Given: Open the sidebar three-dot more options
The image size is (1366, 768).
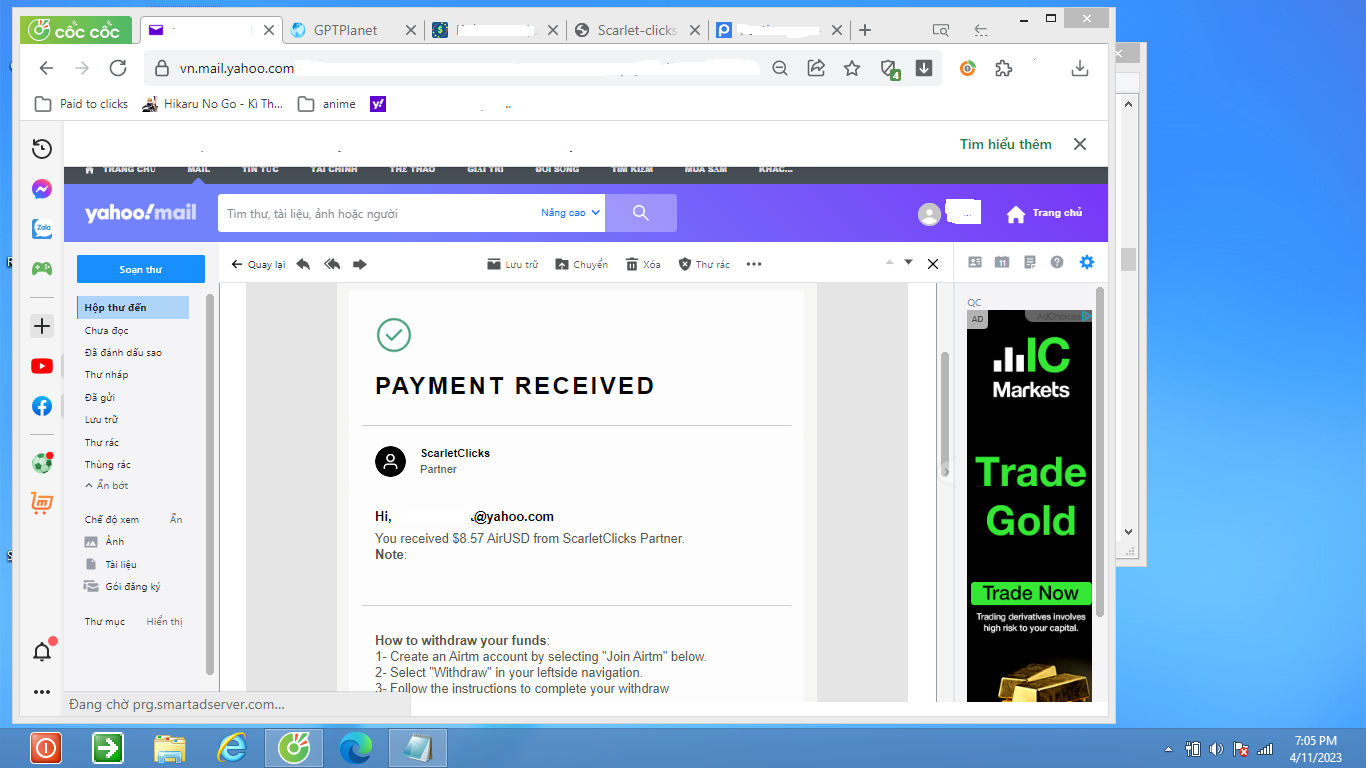Looking at the screenshot, I should click(42, 692).
